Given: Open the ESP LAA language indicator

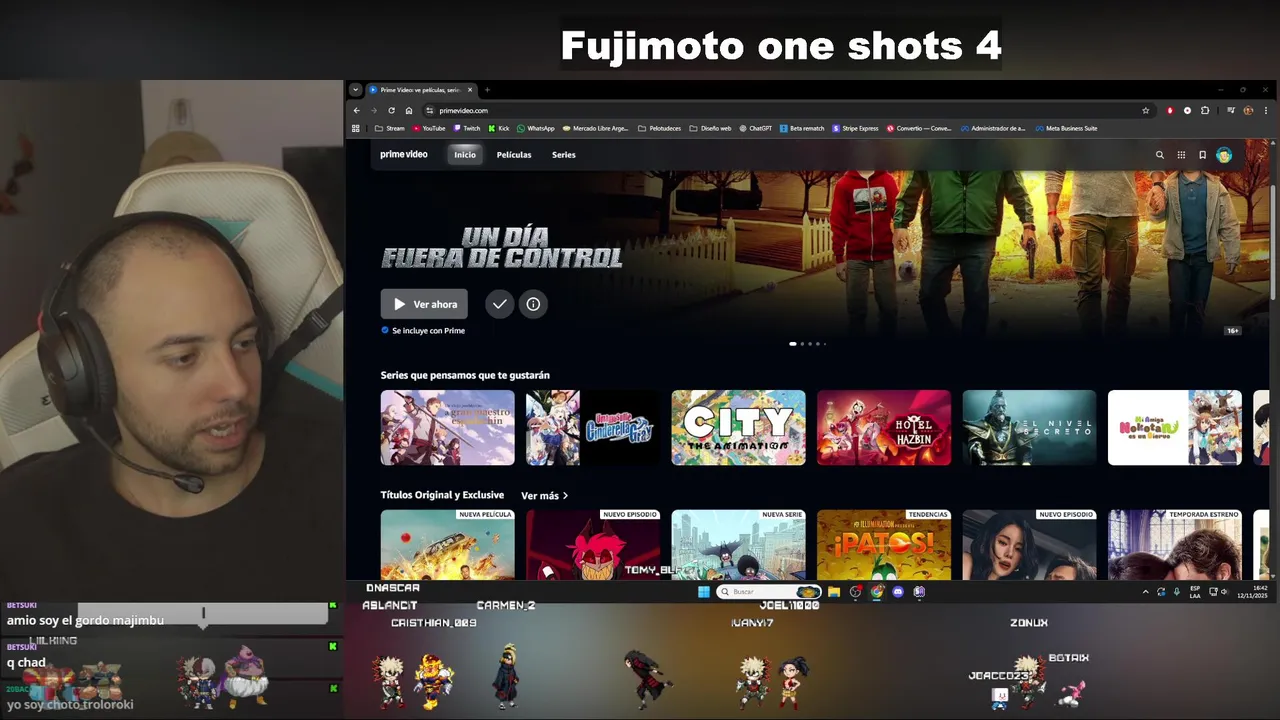Looking at the screenshot, I should coord(1195,590).
